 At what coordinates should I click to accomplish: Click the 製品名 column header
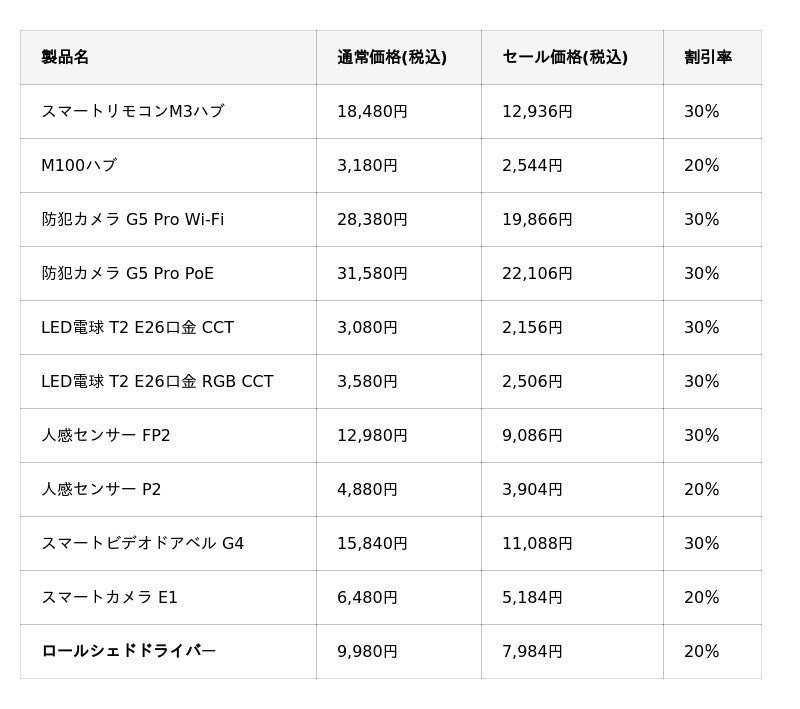(65, 57)
